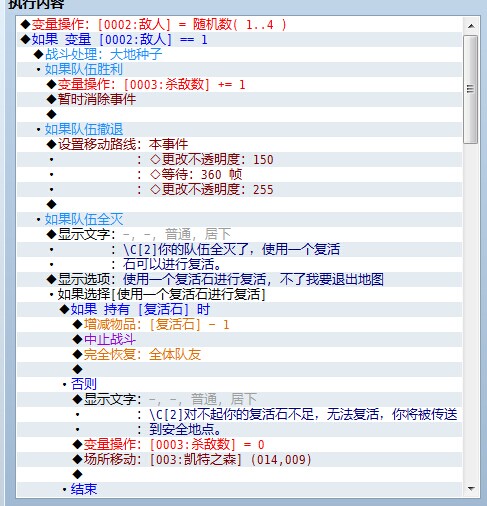Click the 如果队伍胜利 branch line
This screenshot has width=487, height=506.
(239, 70)
